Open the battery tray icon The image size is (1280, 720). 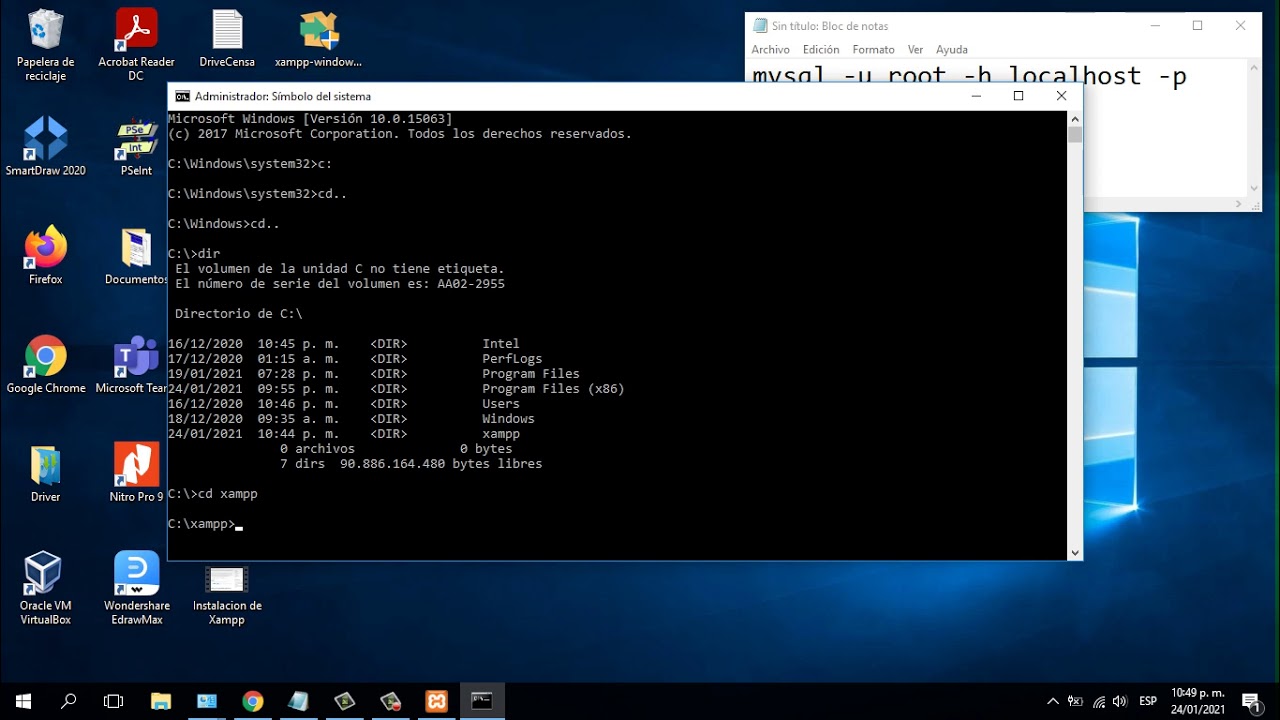1075,701
